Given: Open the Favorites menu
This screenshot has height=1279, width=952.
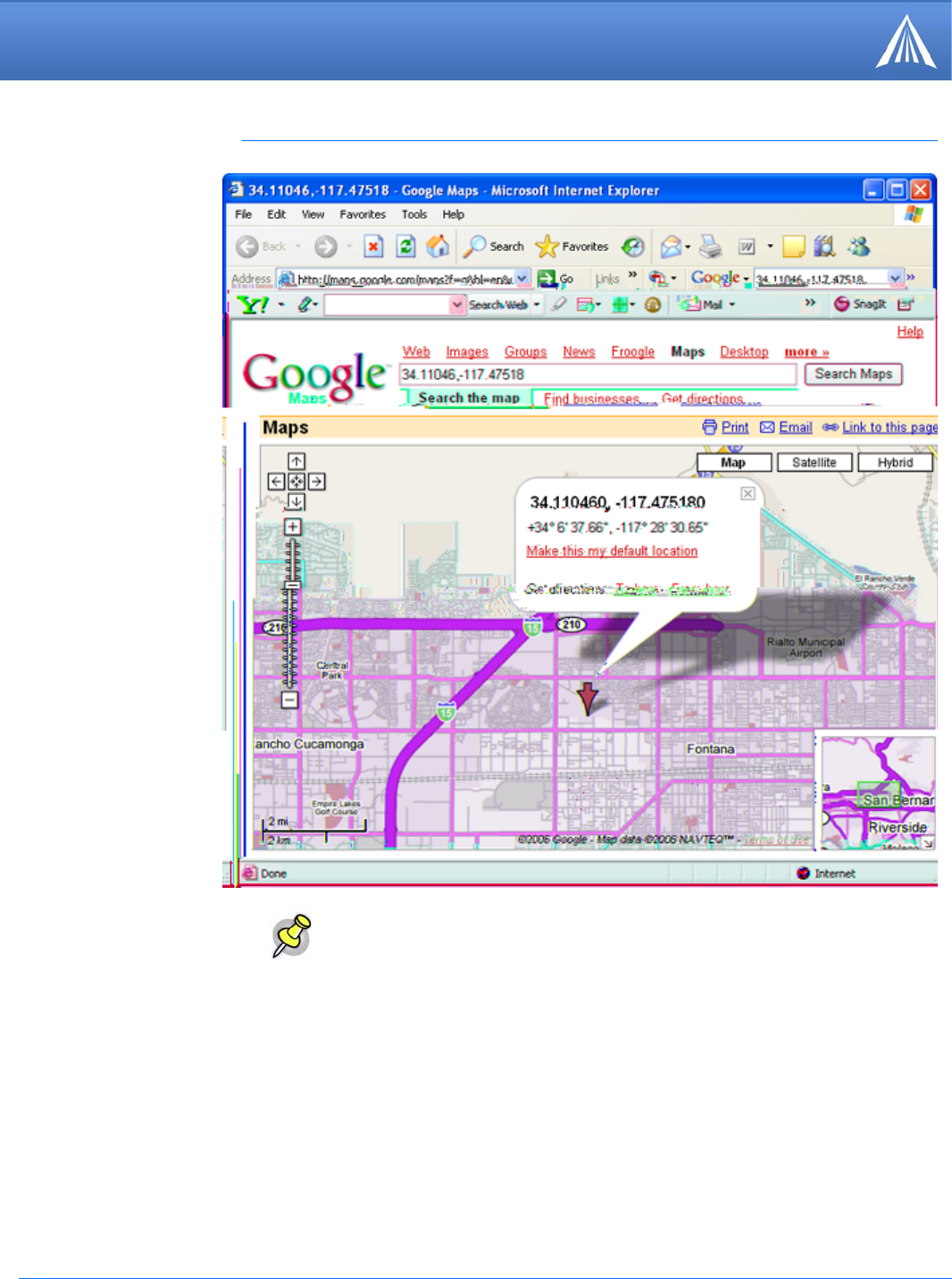Looking at the screenshot, I should 363,214.
